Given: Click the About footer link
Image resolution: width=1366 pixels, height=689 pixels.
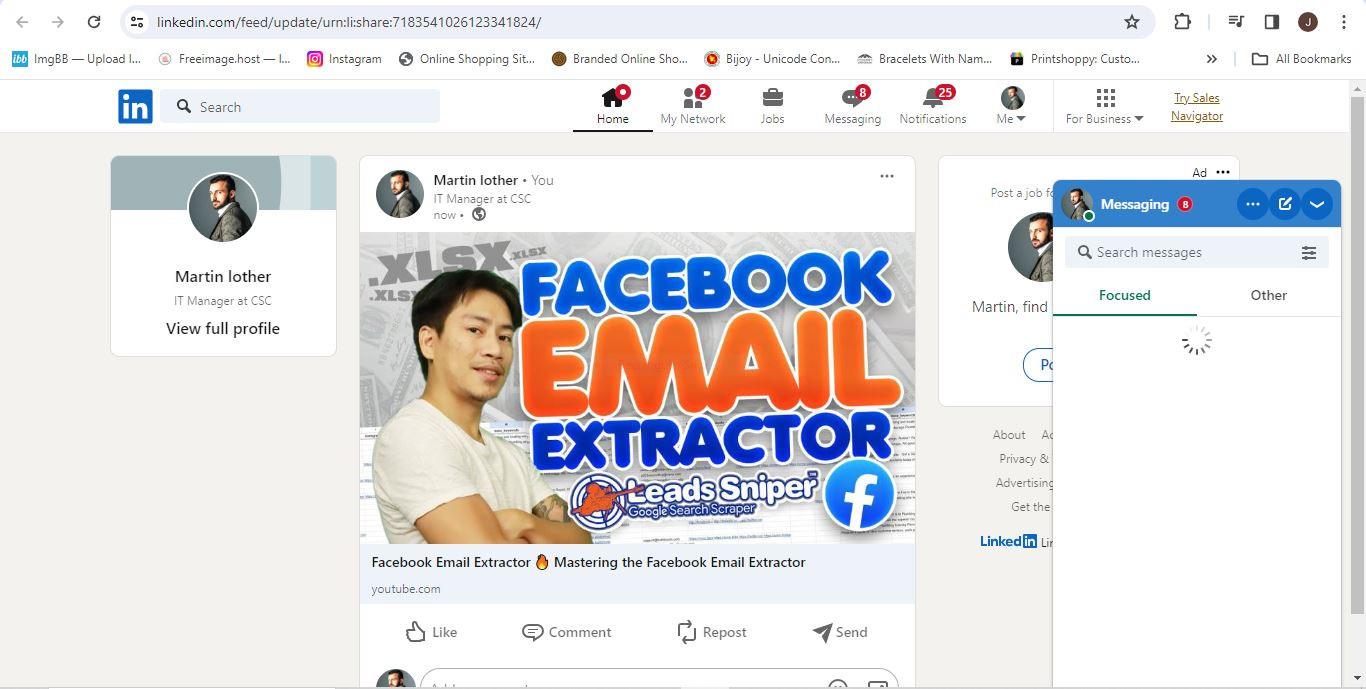Looking at the screenshot, I should [x=1009, y=435].
